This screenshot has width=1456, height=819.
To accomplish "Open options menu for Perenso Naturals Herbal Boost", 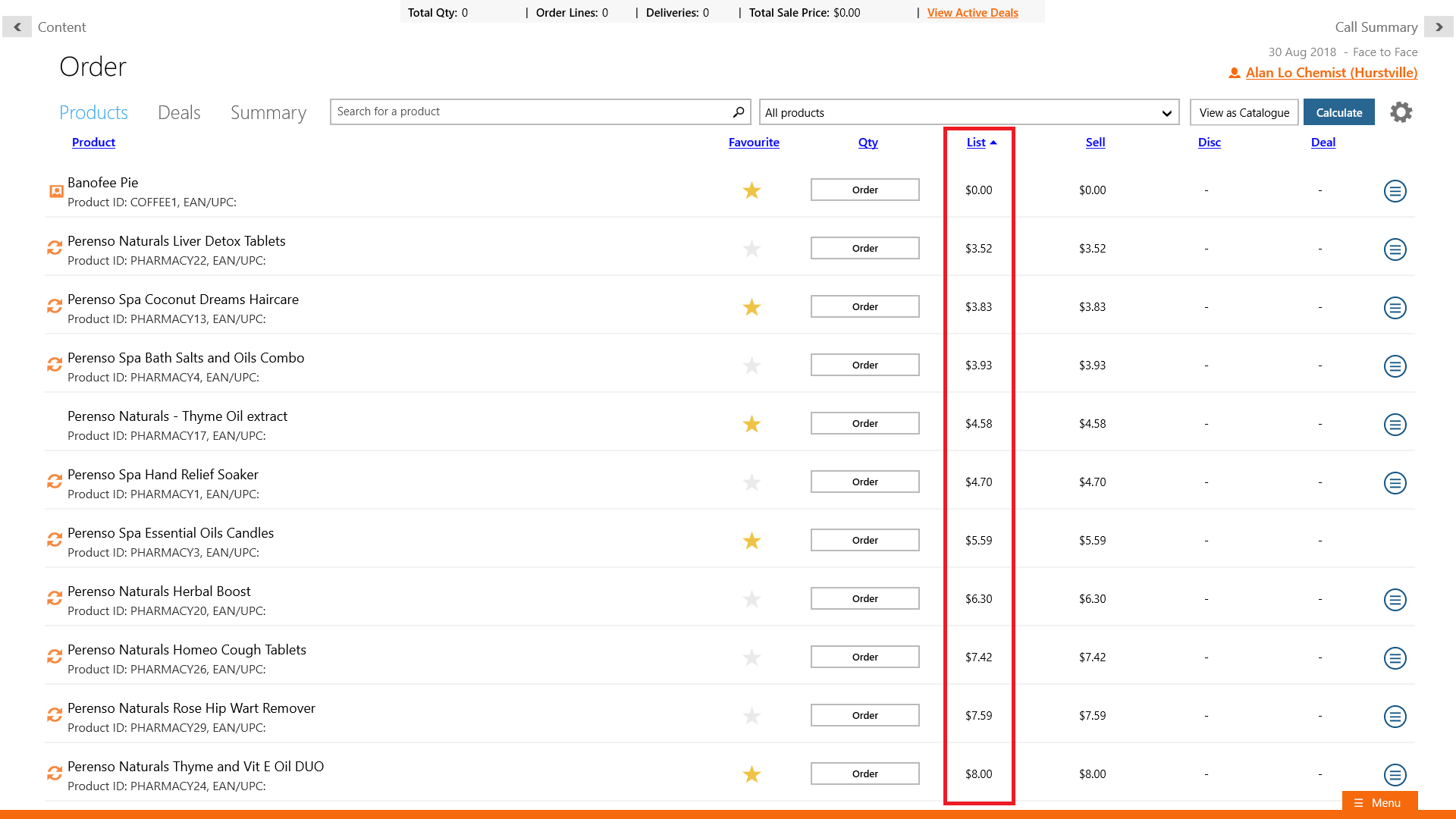I will [x=1395, y=600].
